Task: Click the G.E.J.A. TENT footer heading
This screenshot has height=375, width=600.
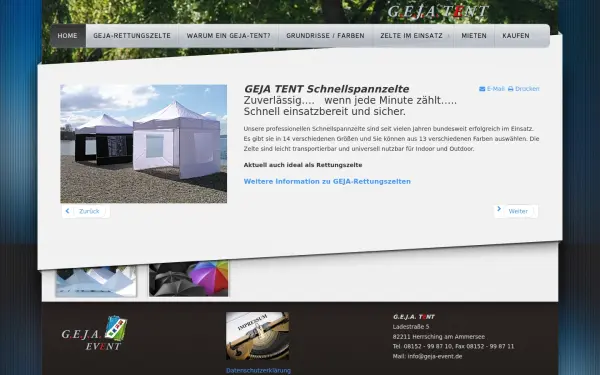Action: tap(414, 317)
